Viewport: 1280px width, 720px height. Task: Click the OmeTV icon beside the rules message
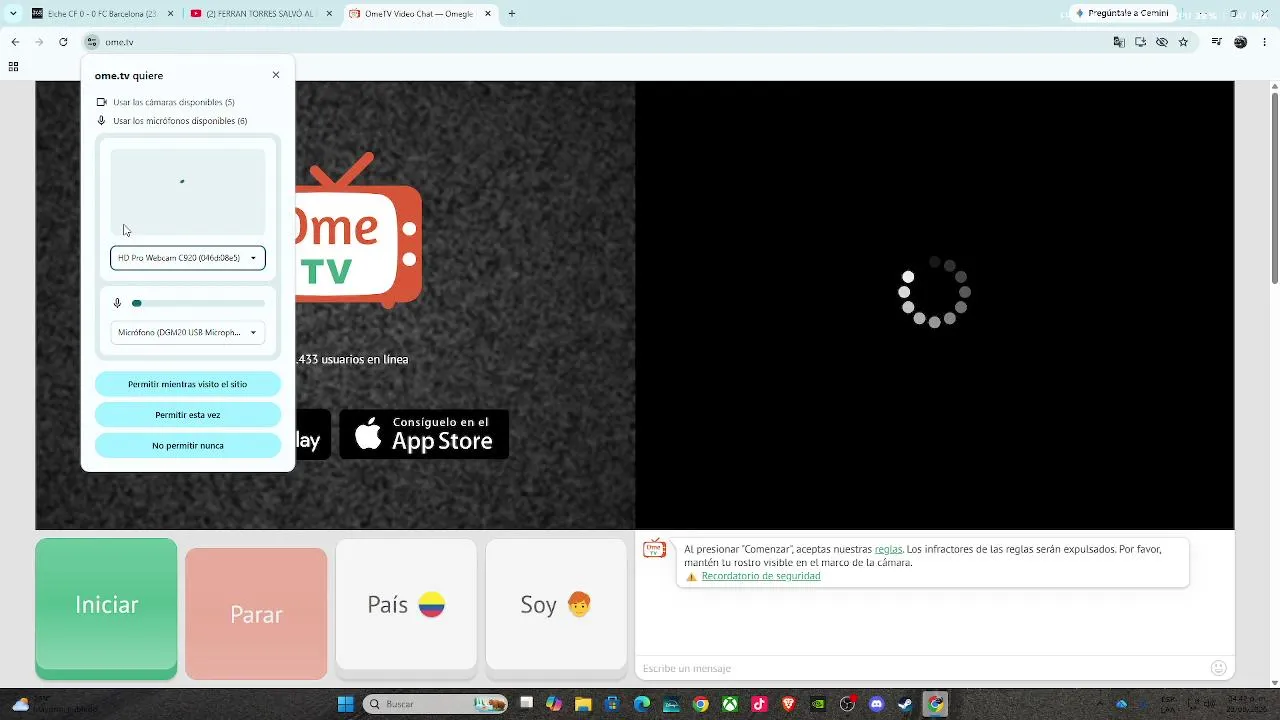(655, 549)
